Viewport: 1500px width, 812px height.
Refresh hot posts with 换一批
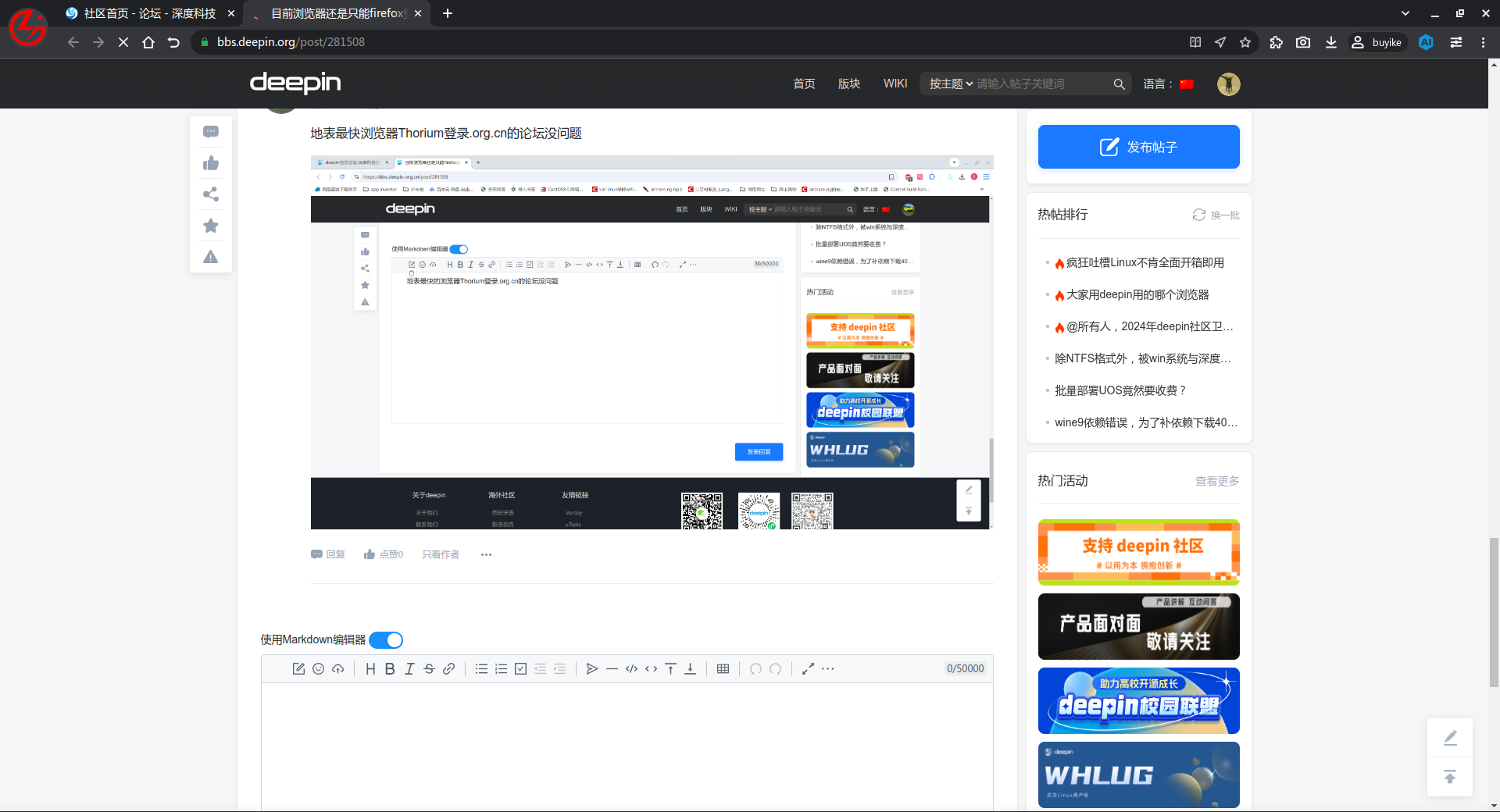(1216, 215)
